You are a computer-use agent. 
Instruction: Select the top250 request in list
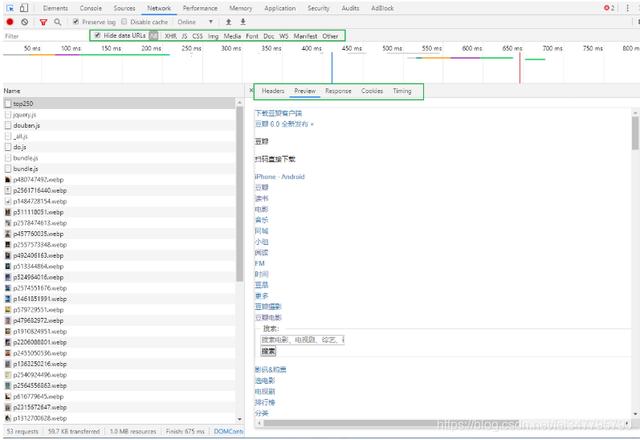tap(26, 103)
